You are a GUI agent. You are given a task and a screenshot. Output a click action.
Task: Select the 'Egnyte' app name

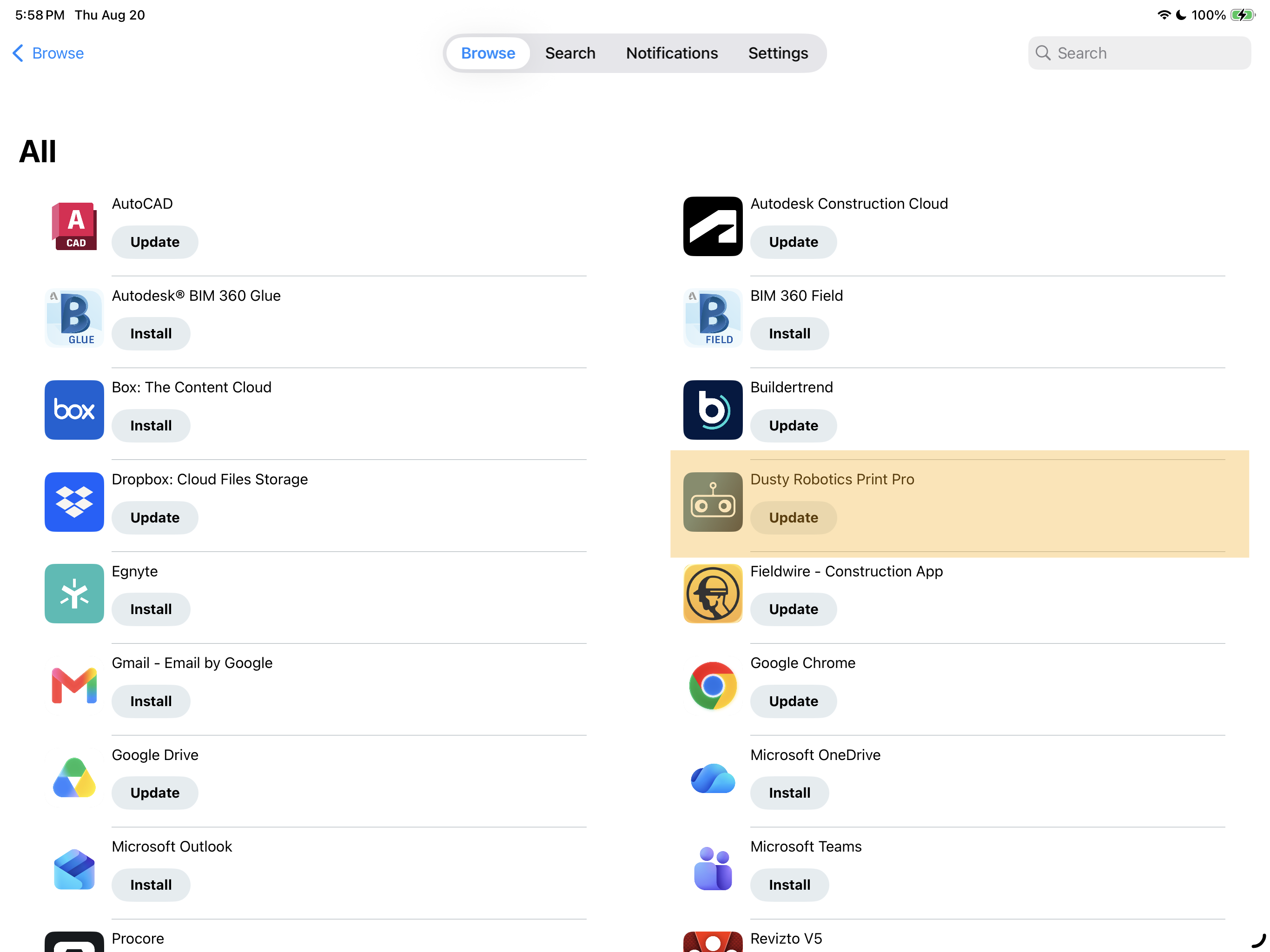pyautogui.click(x=134, y=571)
